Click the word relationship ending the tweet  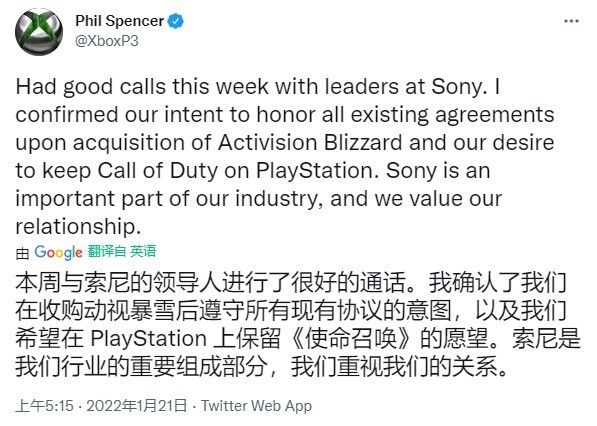pyautogui.click(x=78, y=227)
